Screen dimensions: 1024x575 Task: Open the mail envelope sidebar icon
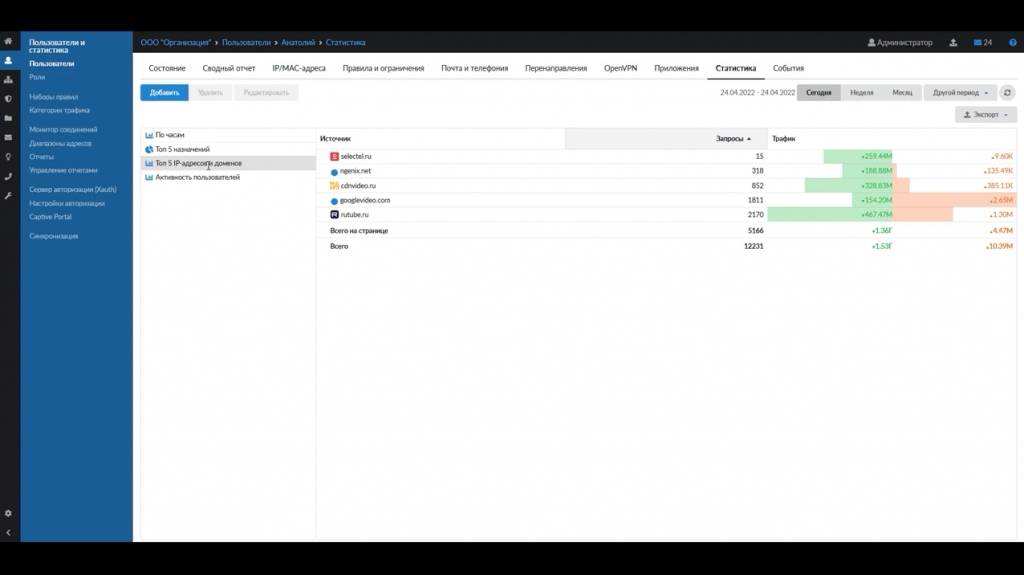(8, 138)
